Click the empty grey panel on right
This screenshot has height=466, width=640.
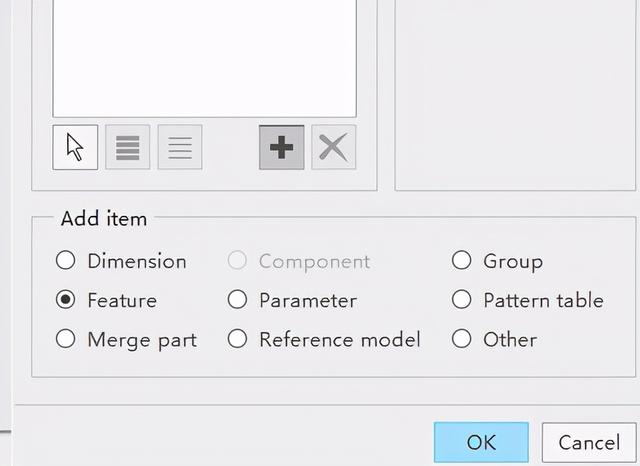pos(516,94)
